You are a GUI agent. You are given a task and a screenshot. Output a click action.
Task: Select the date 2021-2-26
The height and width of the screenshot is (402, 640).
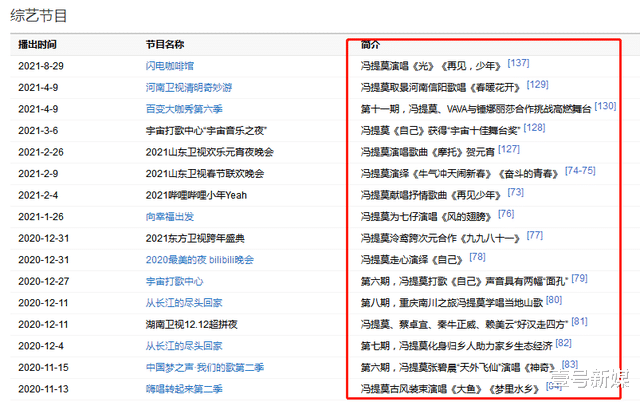point(41,153)
